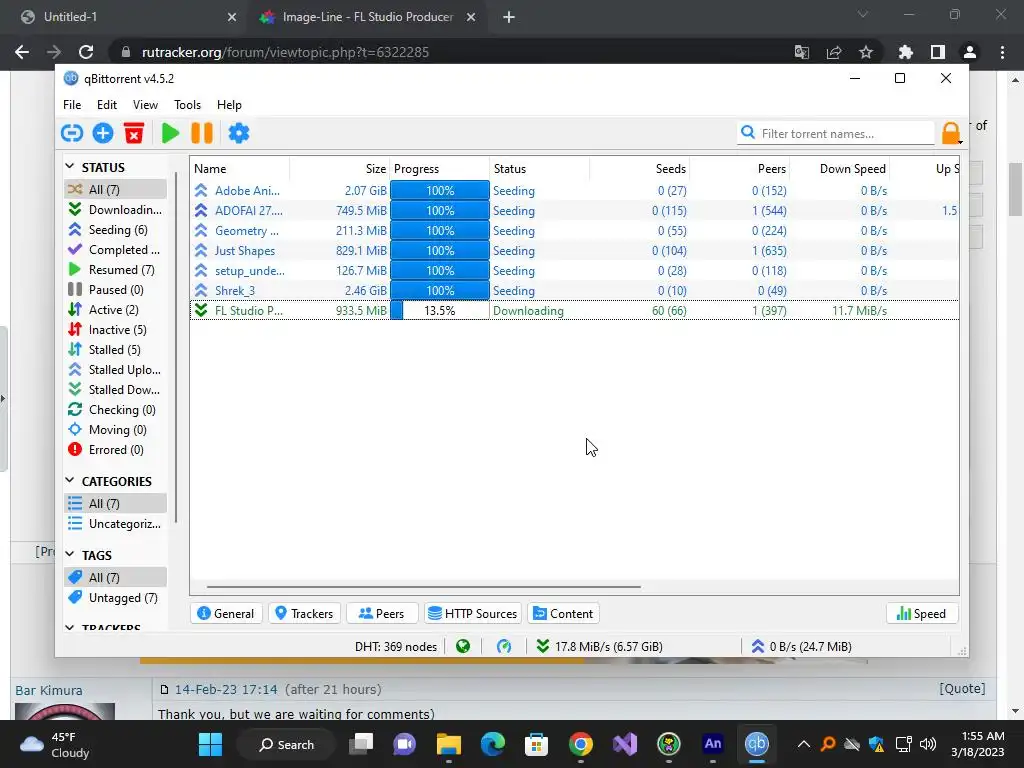Switch to the Peers tab

click(381, 614)
